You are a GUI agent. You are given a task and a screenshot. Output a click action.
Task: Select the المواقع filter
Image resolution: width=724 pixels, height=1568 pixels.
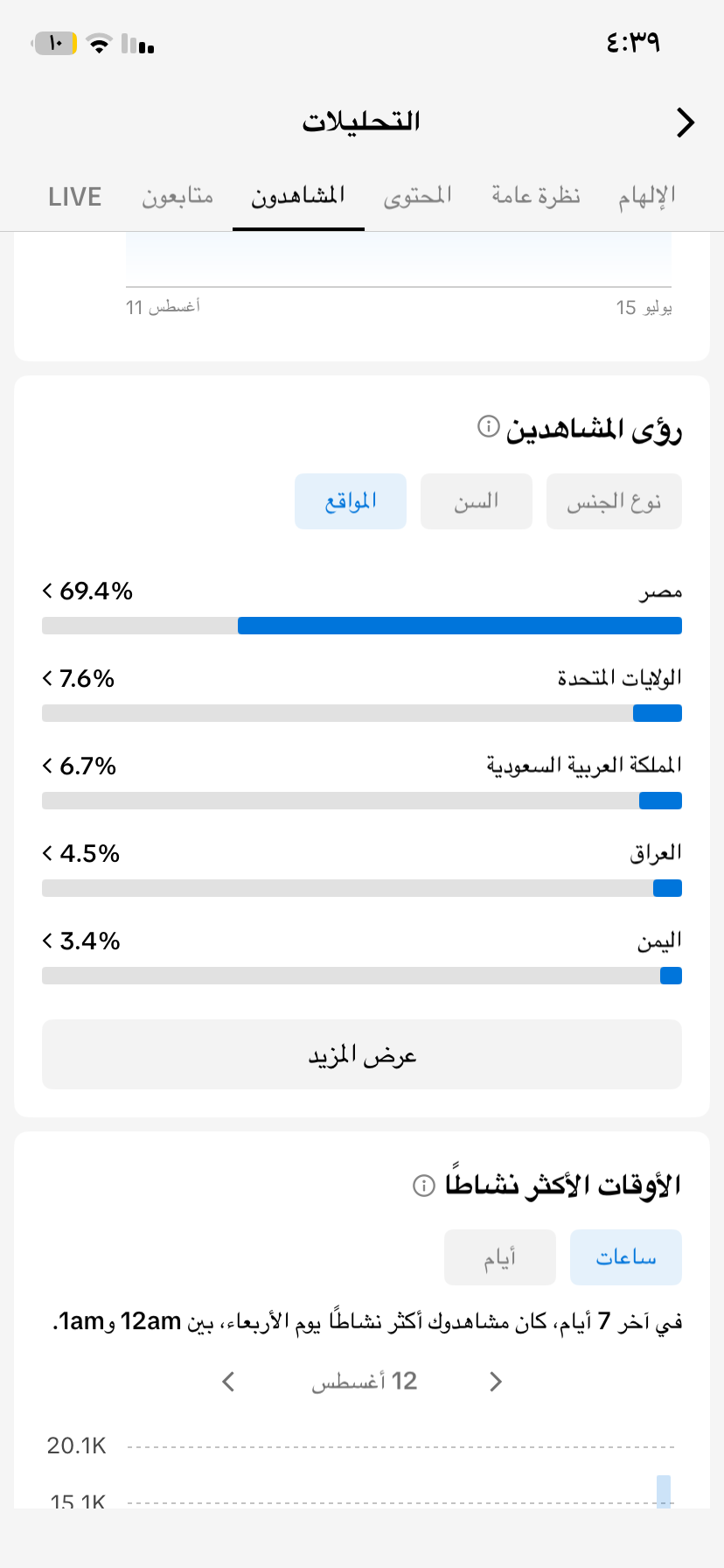[351, 501]
